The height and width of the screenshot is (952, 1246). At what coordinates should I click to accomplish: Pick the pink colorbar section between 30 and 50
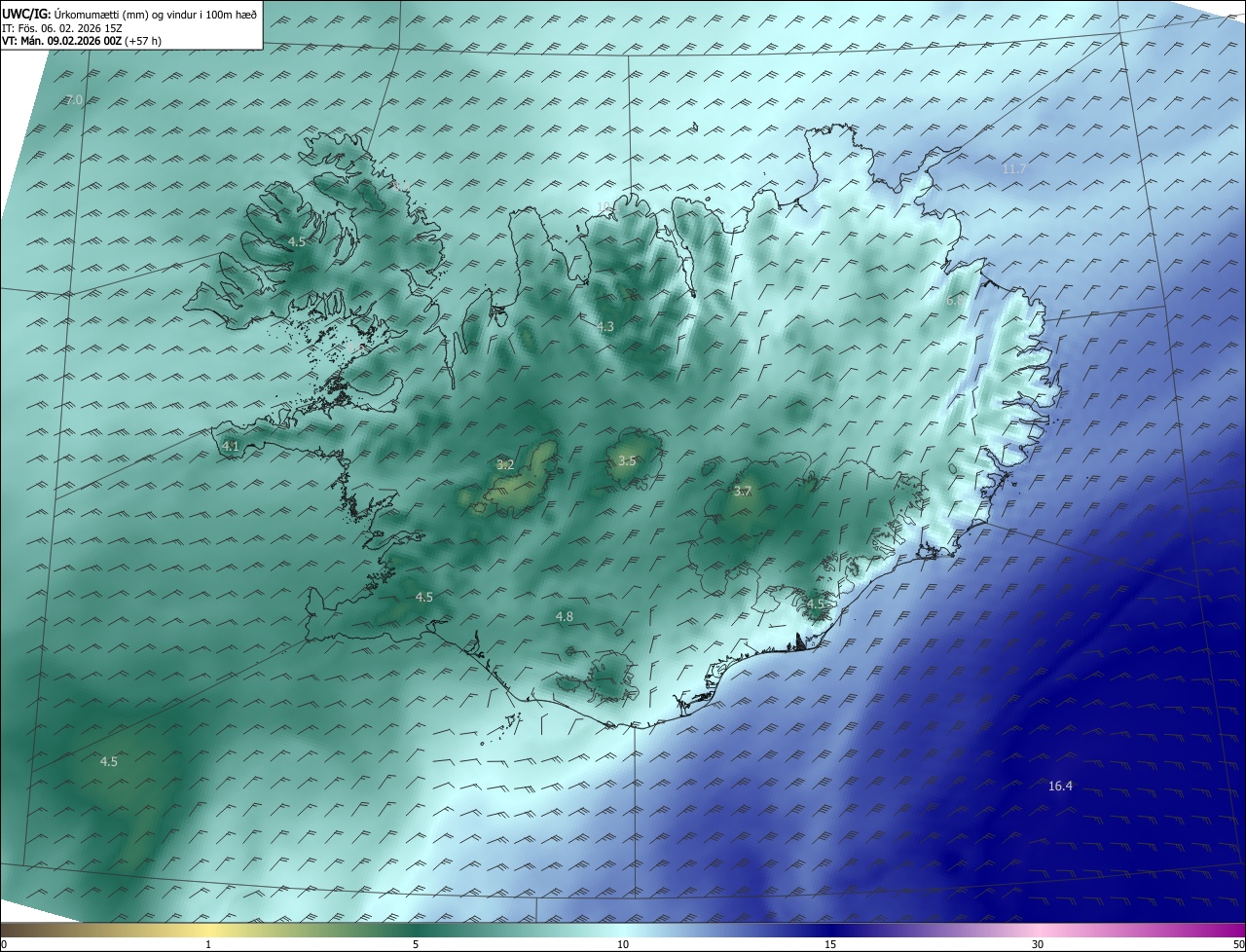(1142, 930)
